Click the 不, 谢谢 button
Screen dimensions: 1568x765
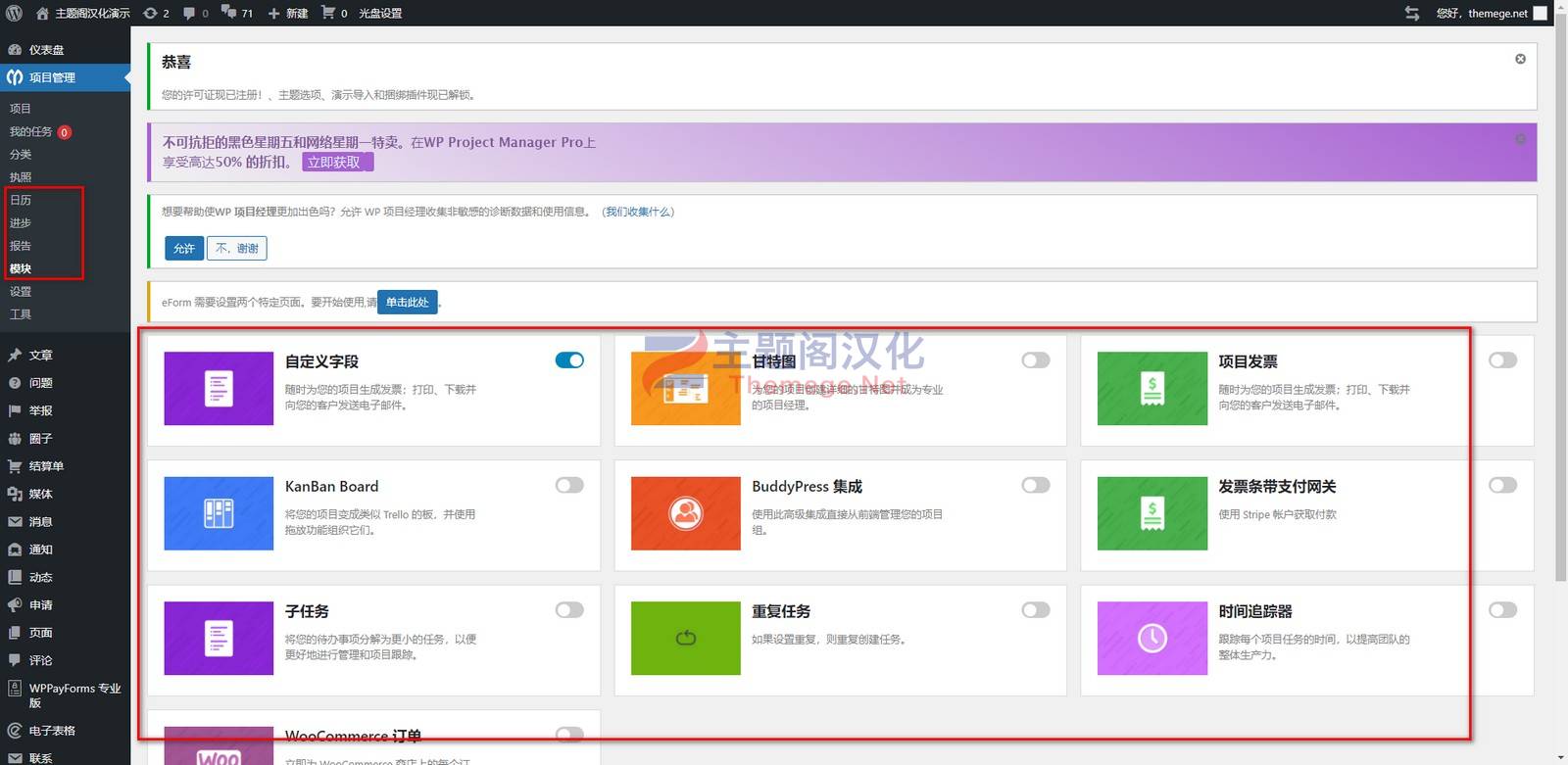click(x=237, y=249)
